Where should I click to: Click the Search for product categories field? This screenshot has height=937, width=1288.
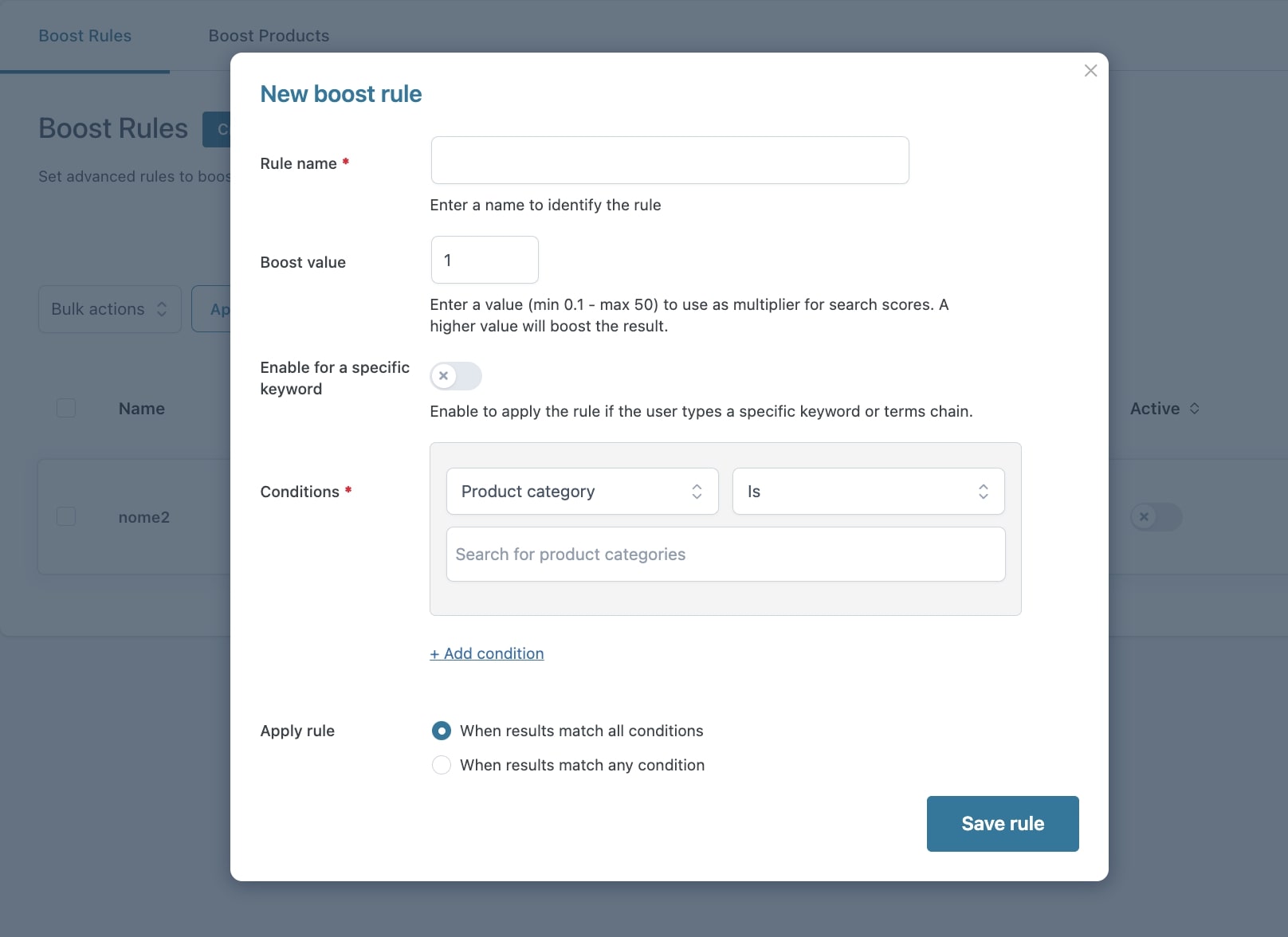[725, 555]
